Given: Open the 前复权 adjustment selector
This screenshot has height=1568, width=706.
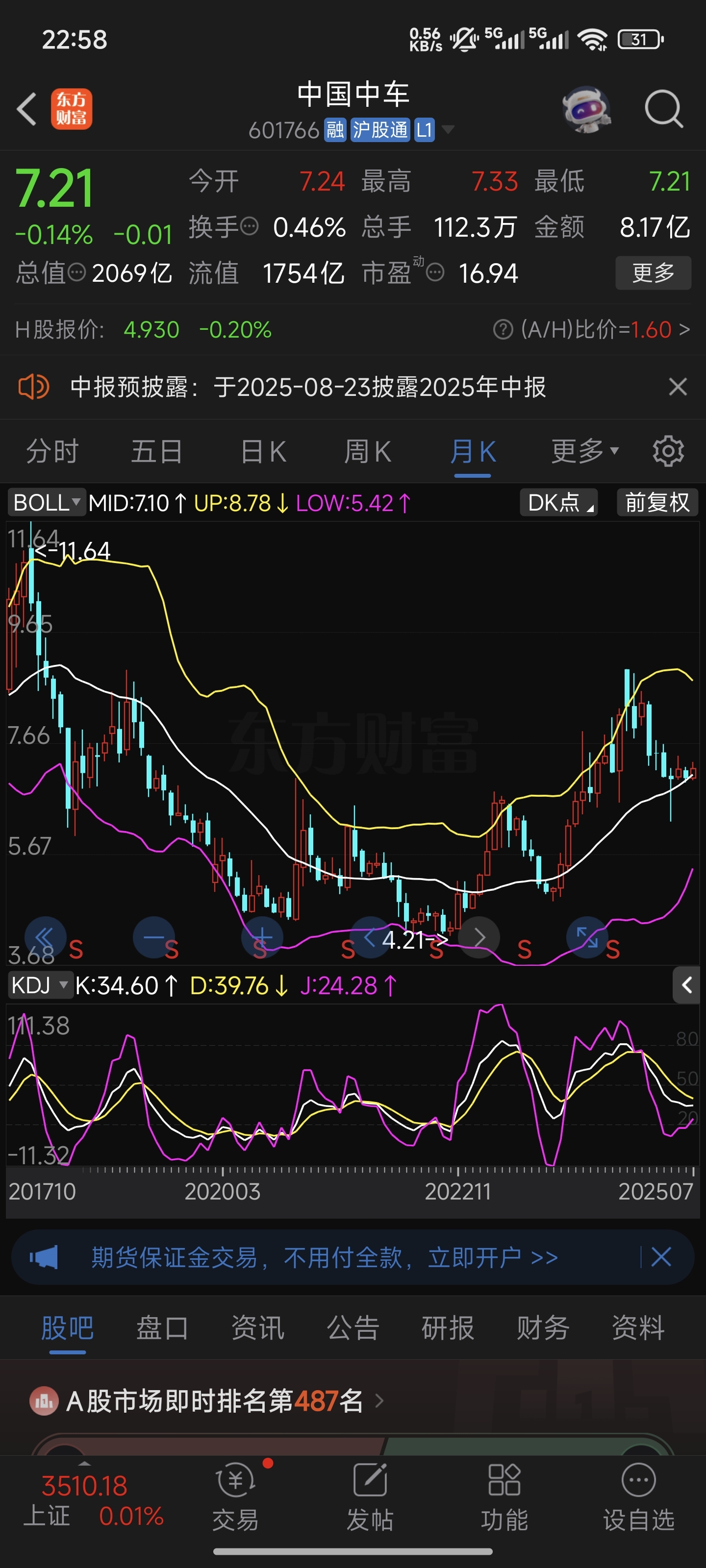Looking at the screenshot, I should 657,503.
